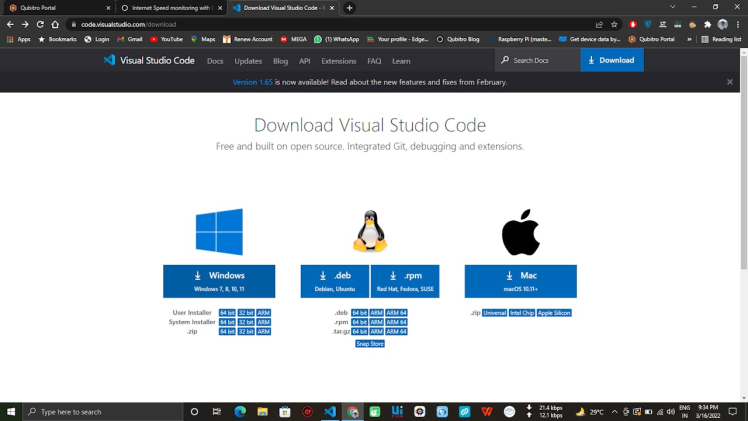This screenshot has width=748, height=421.
Task: Click the Version 1.65 link
Action: 252,82
